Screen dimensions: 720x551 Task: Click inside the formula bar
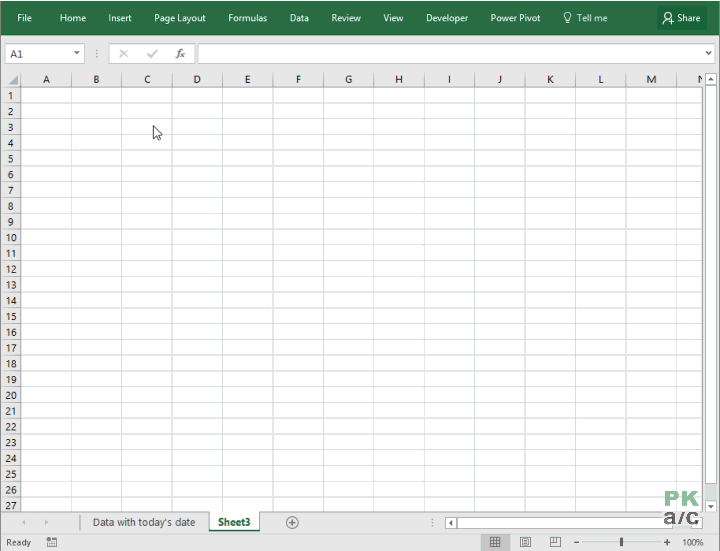(x=451, y=54)
